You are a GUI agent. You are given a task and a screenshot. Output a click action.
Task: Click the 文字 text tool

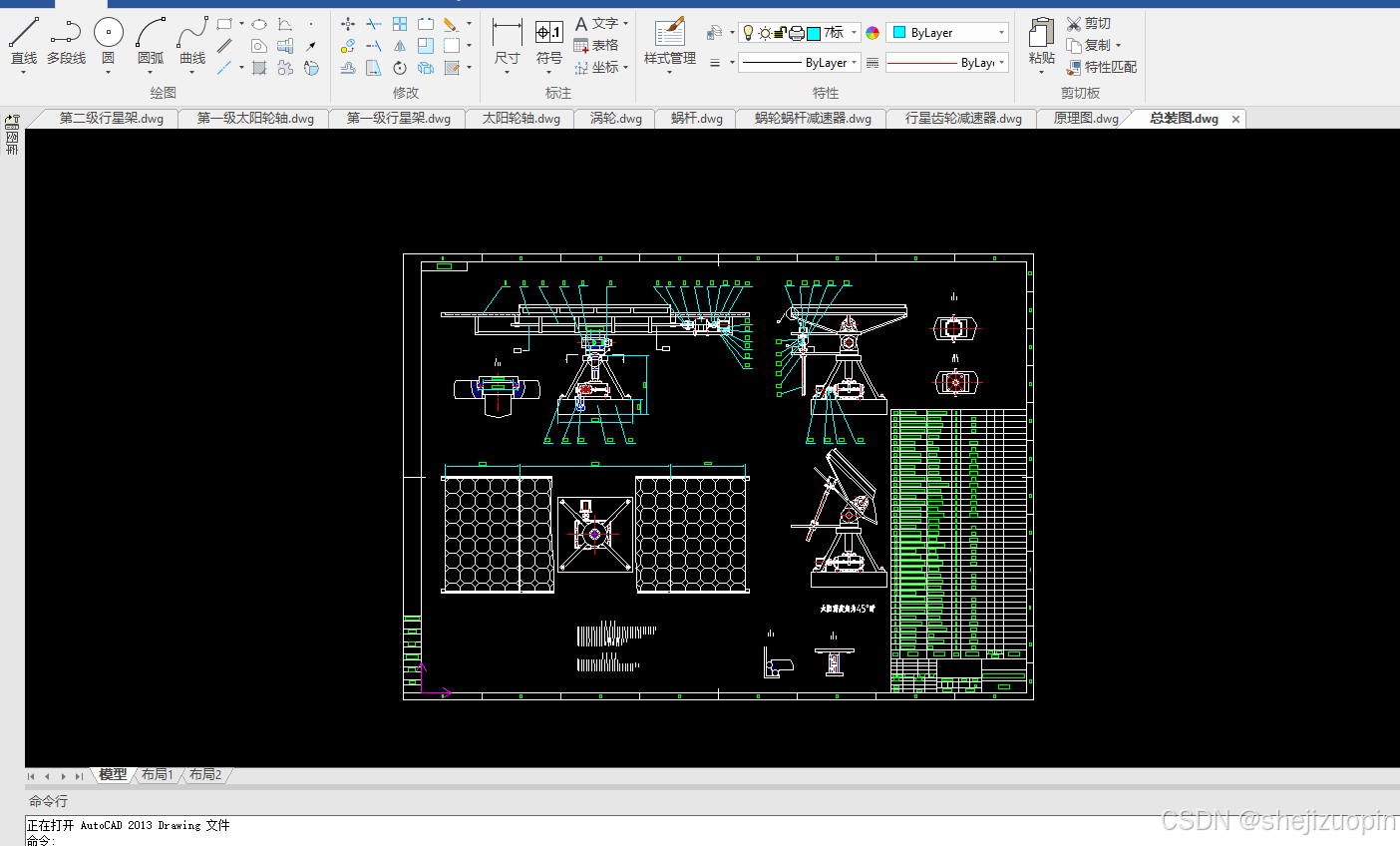click(595, 23)
